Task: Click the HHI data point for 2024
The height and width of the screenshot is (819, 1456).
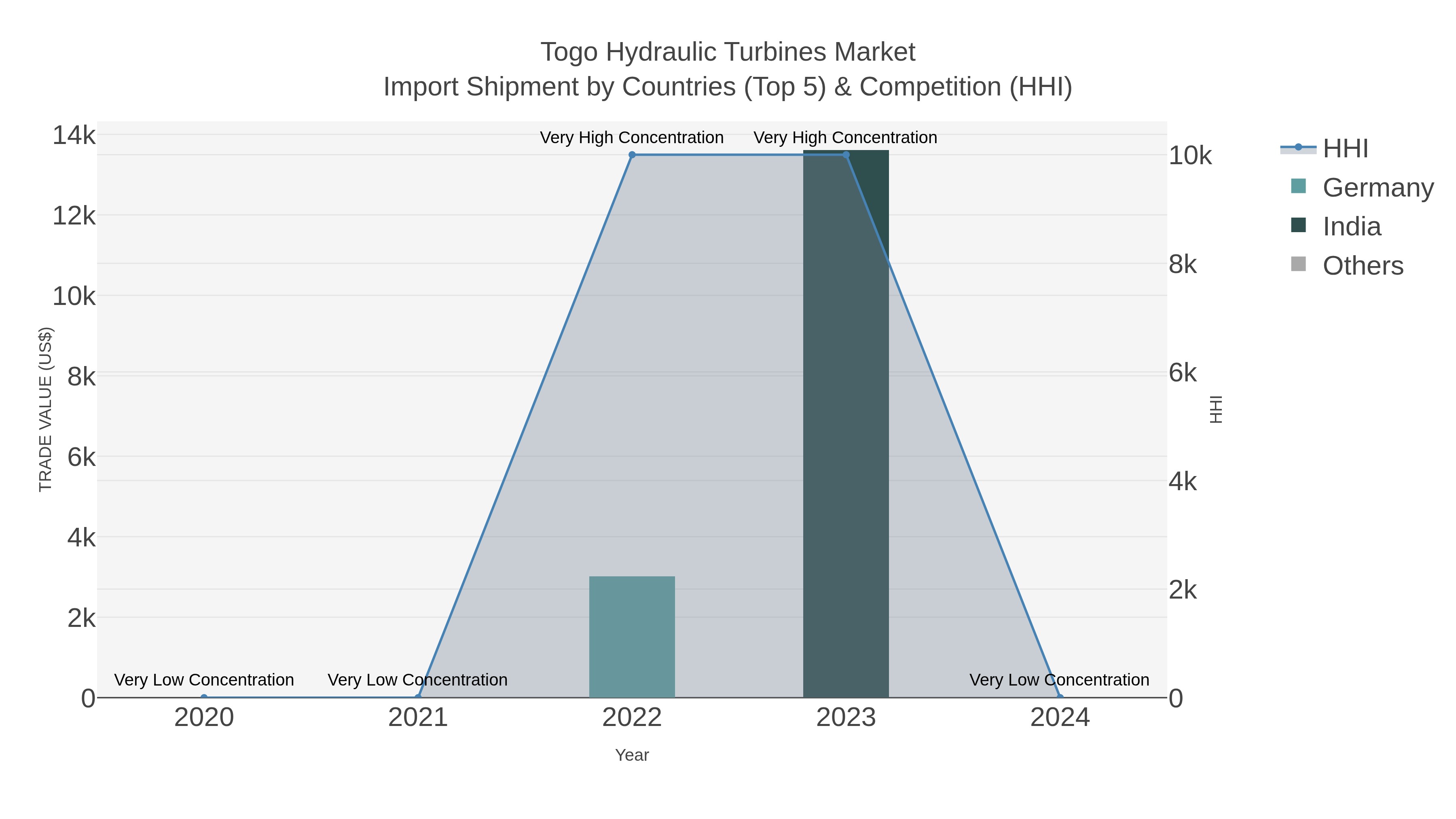Action: tap(1060, 698)
